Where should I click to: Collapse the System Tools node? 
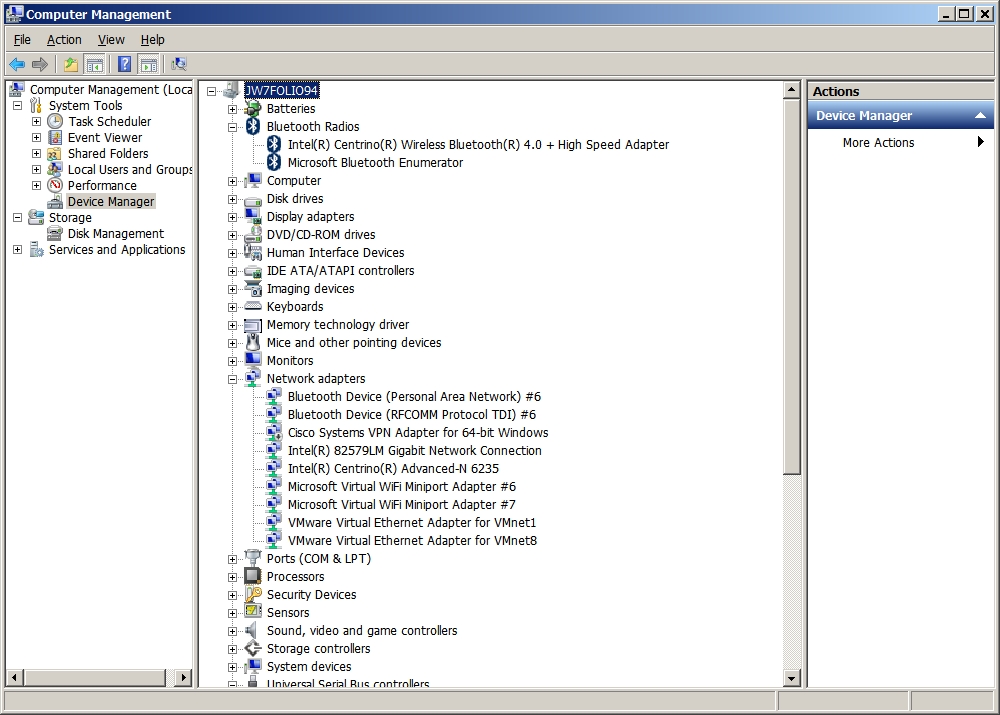(x=17, y=105)
